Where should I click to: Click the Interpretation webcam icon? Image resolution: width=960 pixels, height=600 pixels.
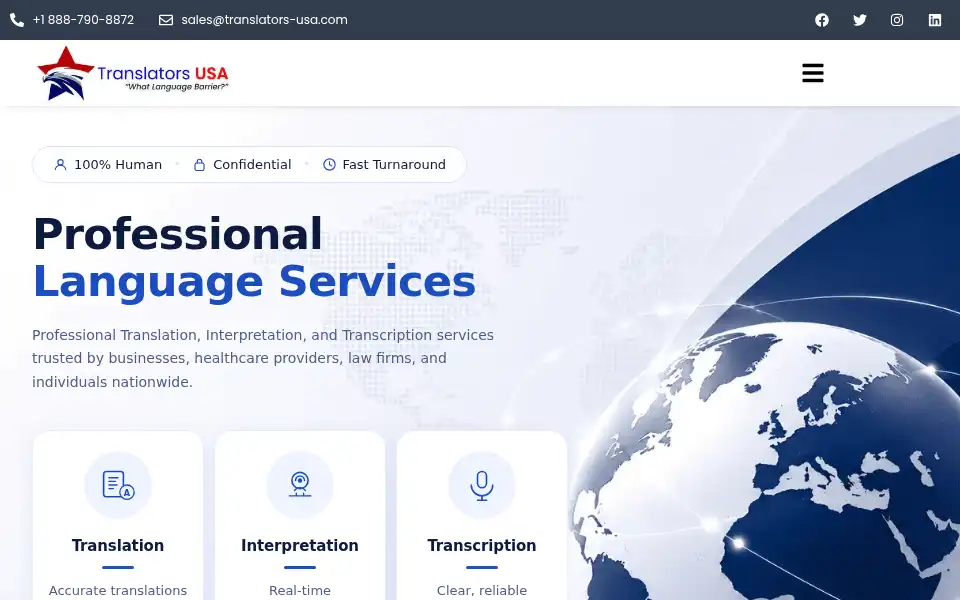[x=300, y=485]
